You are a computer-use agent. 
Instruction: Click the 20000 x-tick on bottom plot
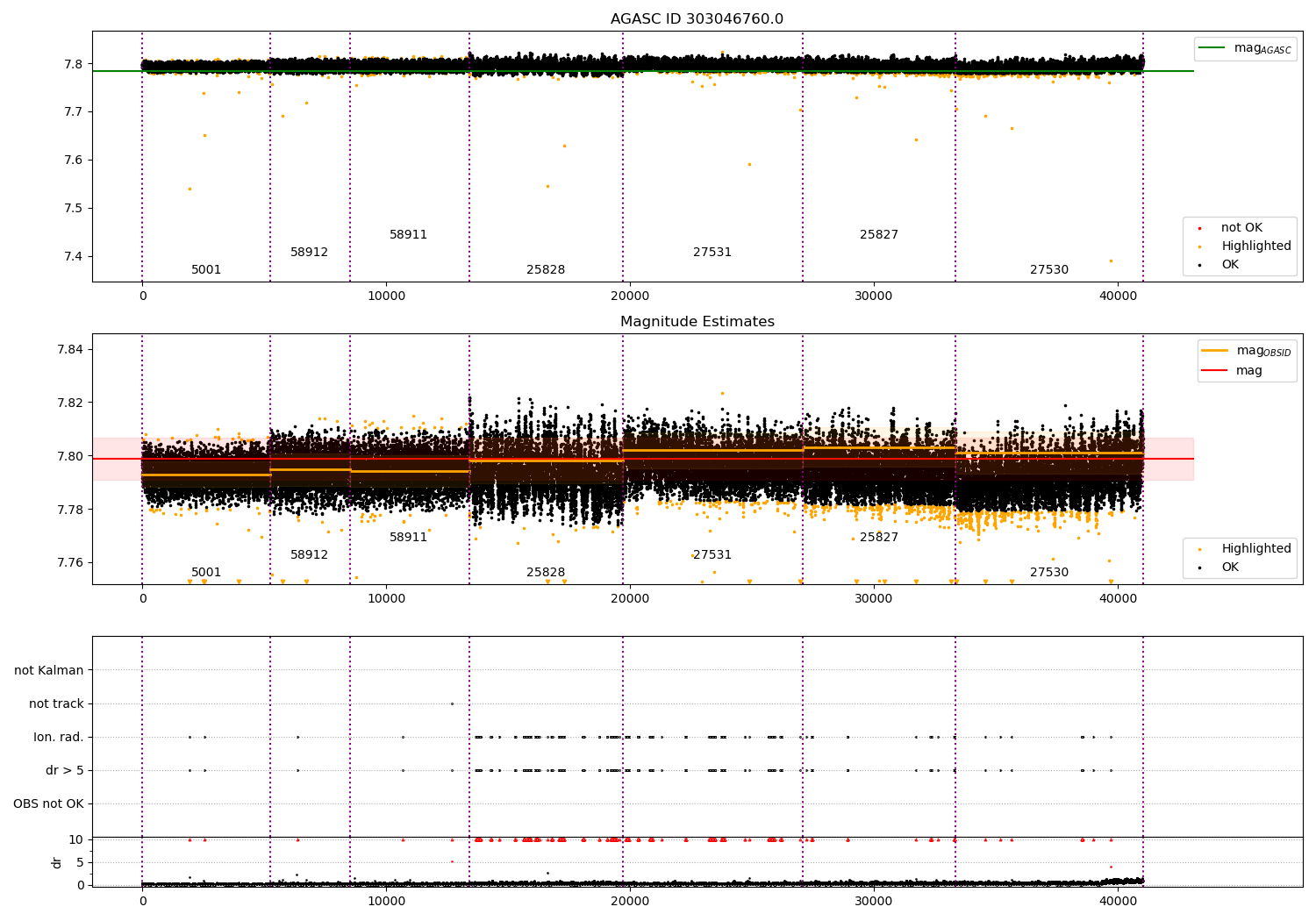[630, 902]
